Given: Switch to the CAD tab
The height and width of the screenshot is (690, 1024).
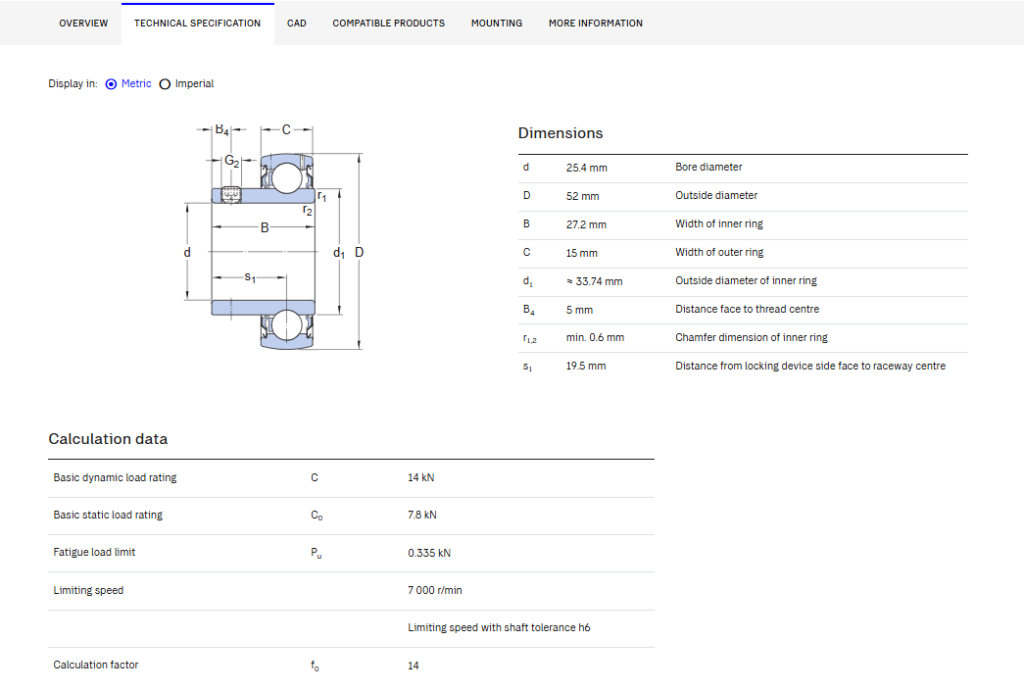Looking at the screenshot, I should (296, 24).
